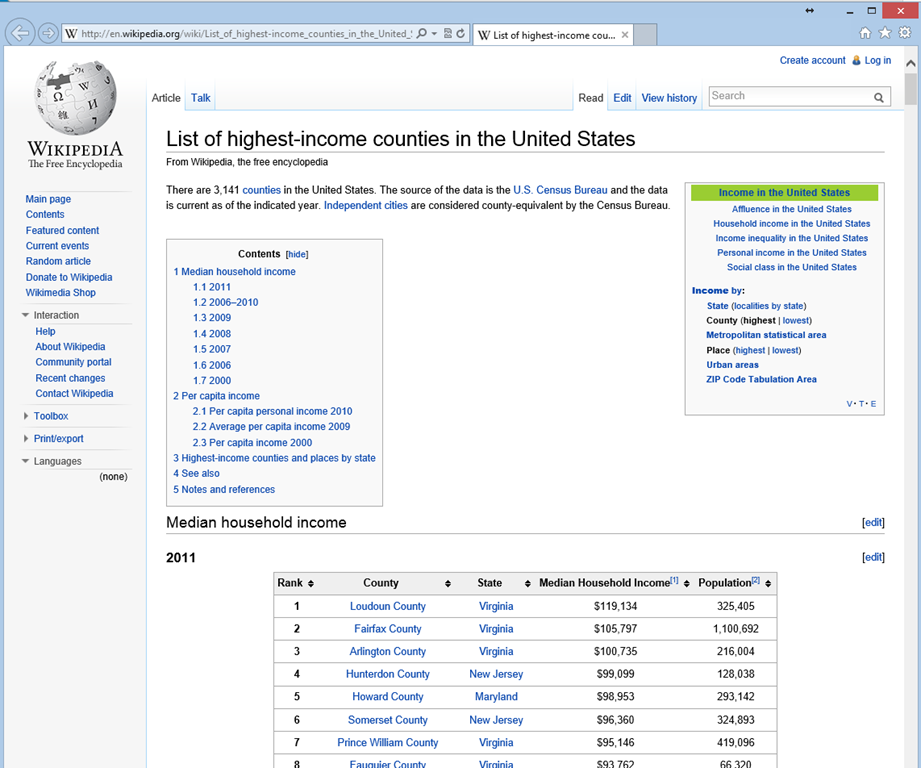The image size is (921, 768).
Task: Select the $119,134 income cell
Action: pos(615,607)
